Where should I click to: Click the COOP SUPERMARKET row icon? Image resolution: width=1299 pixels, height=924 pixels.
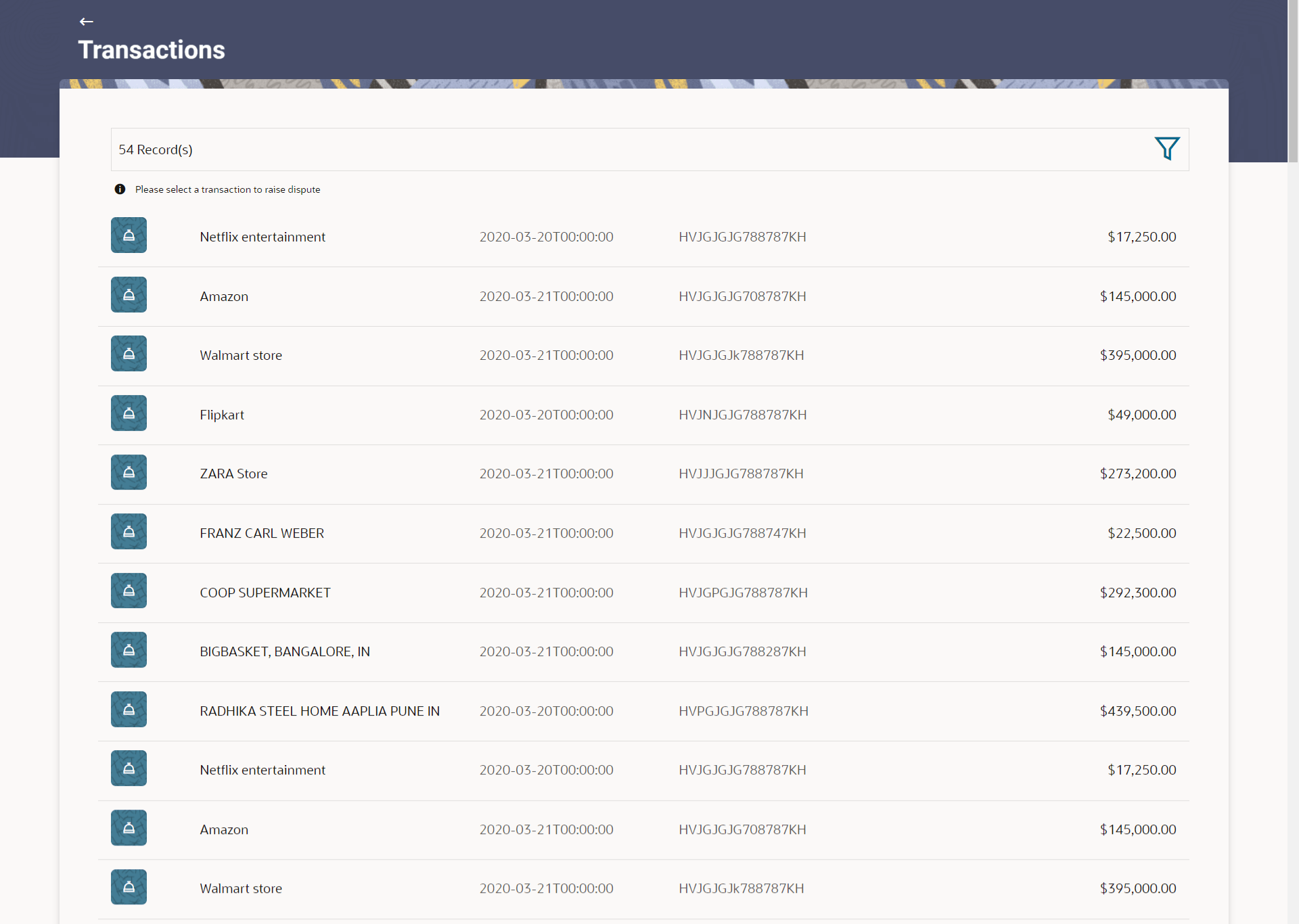[129, 591]
